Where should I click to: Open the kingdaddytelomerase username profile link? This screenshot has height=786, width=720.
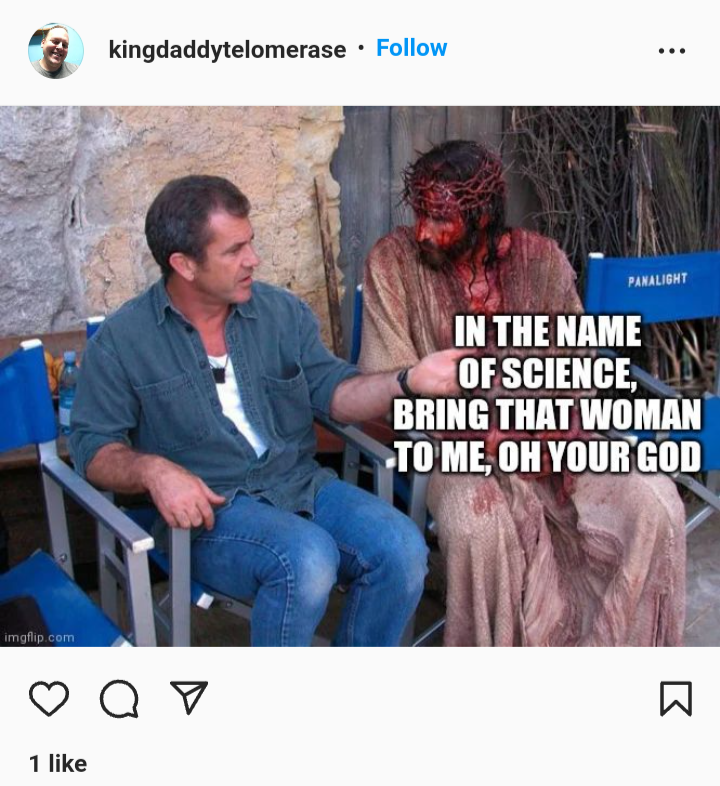(227, 49)
